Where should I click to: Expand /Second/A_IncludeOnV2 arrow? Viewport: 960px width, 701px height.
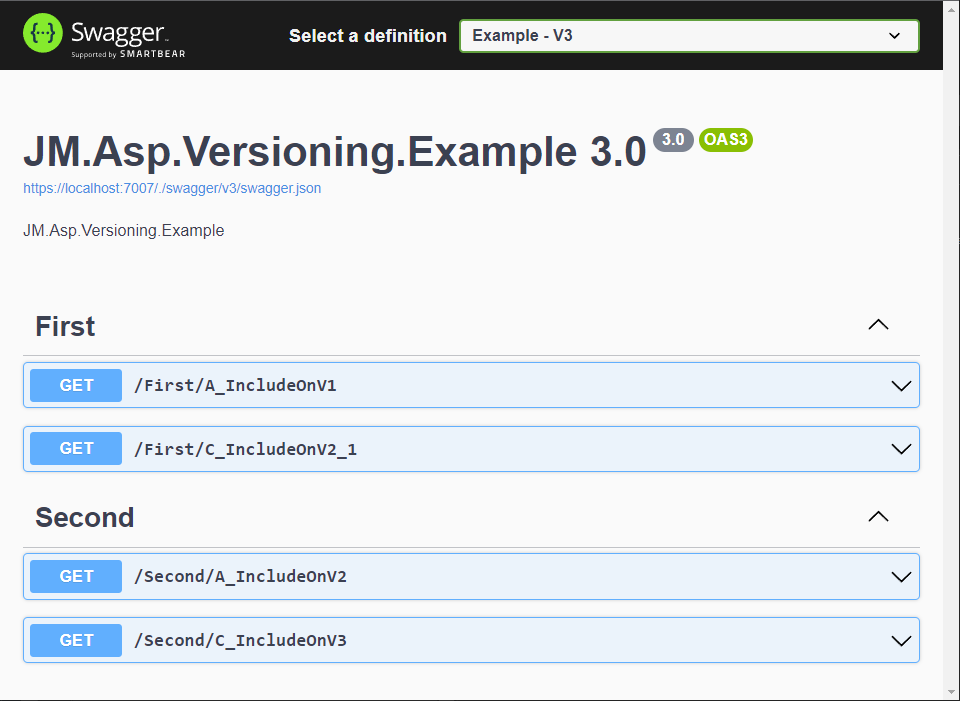[901, 577]
